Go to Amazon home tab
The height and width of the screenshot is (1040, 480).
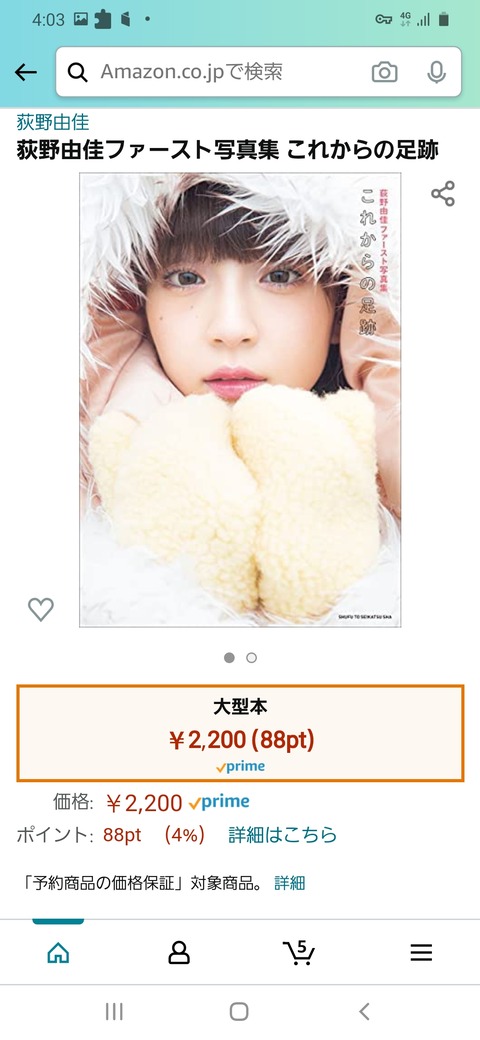58,953
